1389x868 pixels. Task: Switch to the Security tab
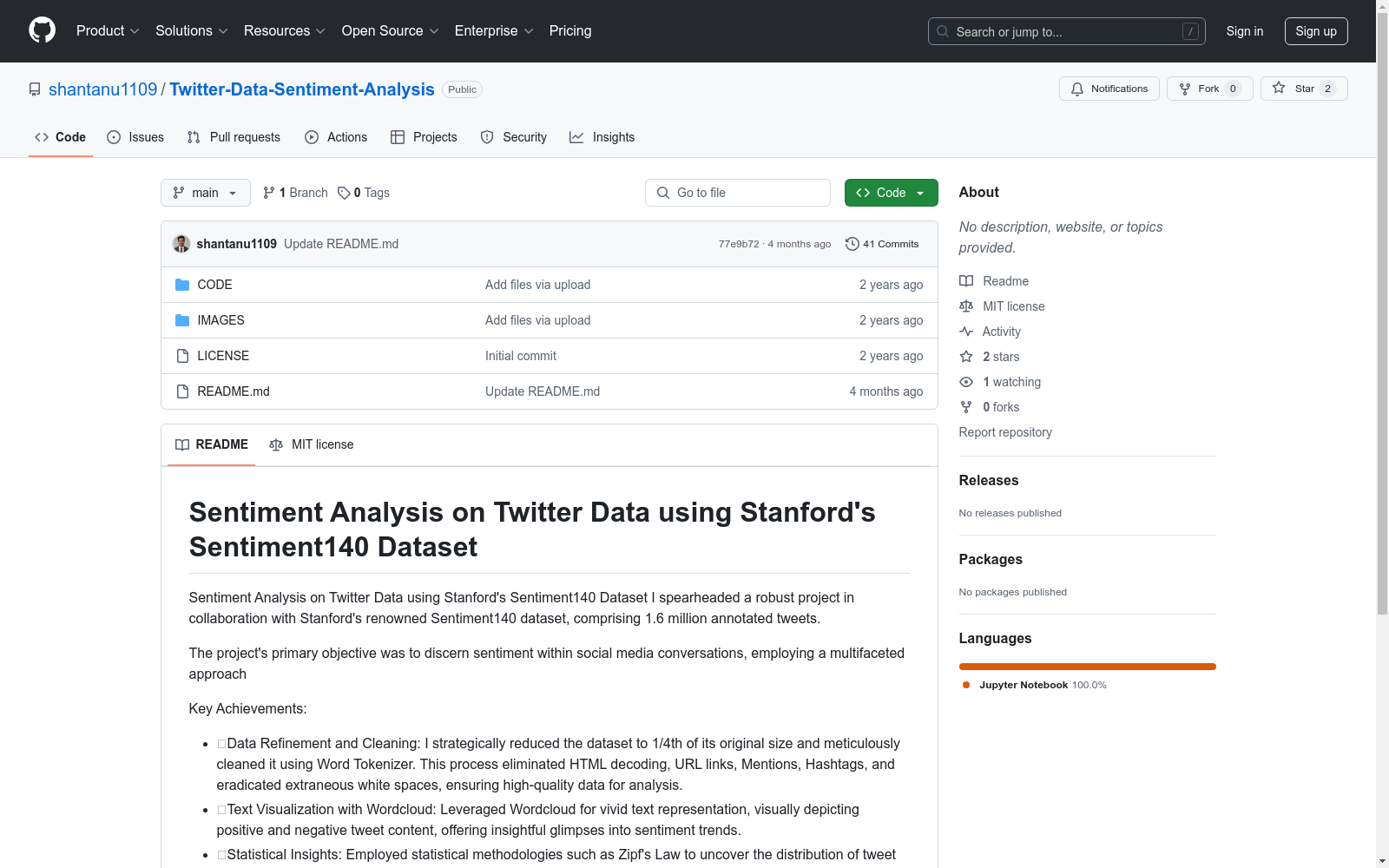[514, 137]
